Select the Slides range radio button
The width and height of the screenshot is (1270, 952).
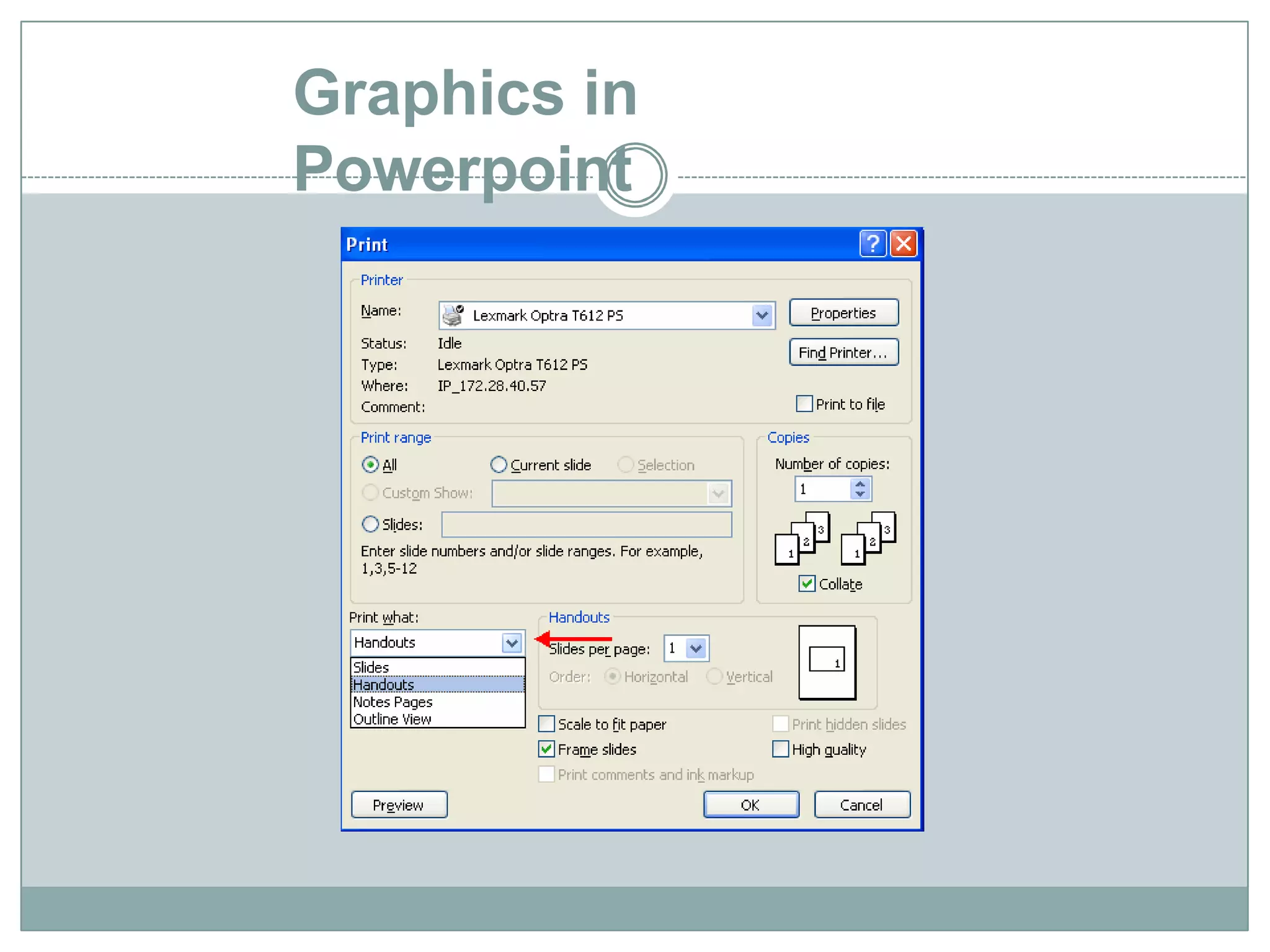click(370, 524)
